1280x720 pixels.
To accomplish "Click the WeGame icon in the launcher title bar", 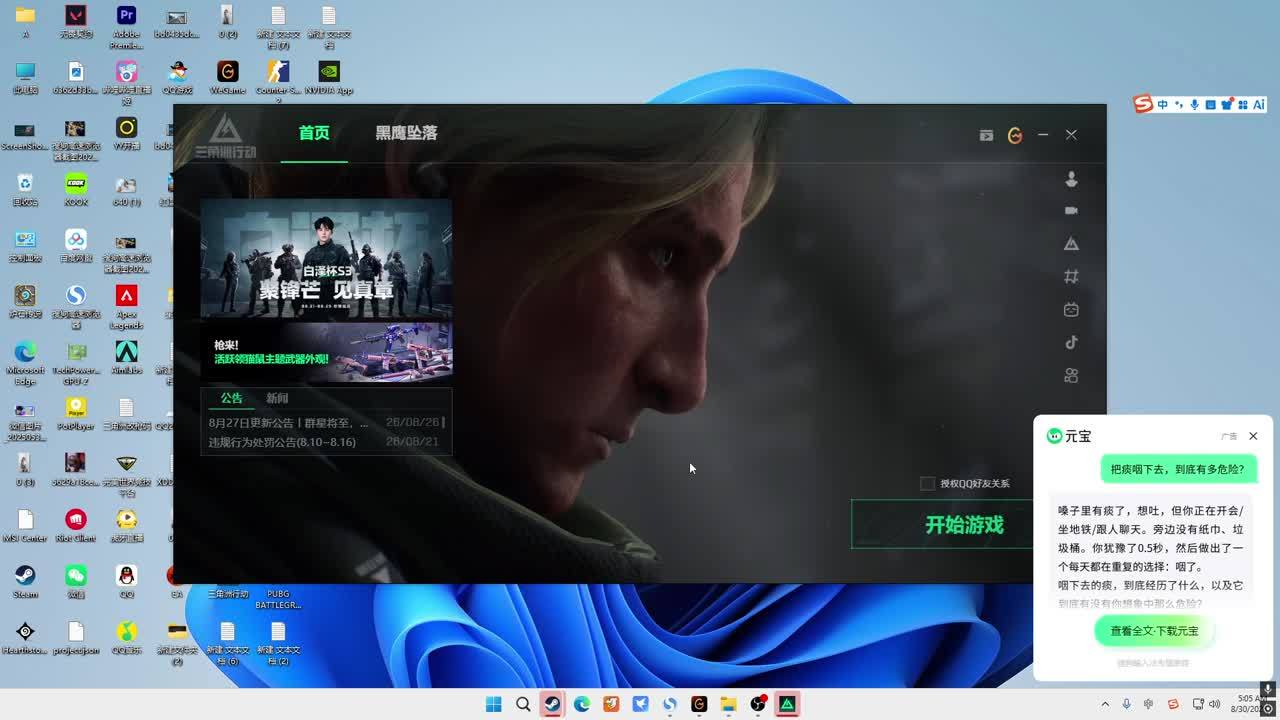I will click(x=1015, y=135).
